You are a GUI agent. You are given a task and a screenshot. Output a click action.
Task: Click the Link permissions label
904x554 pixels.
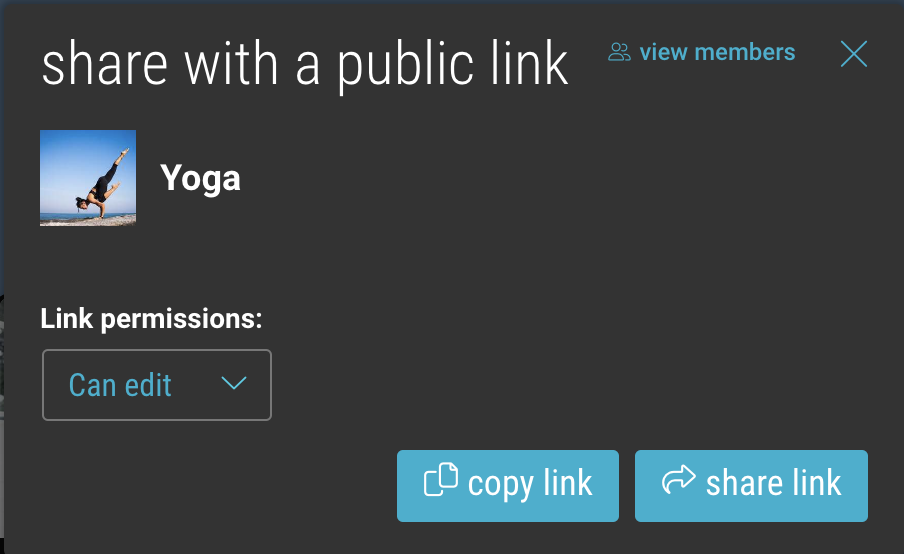tap(151, 318)
